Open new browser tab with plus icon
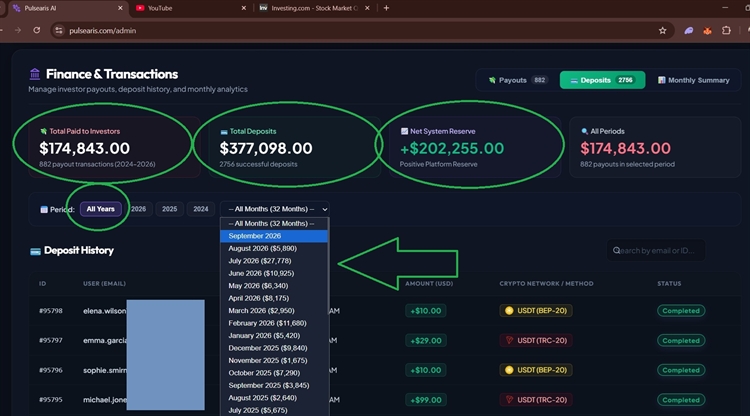 click(x=386, y=8)
